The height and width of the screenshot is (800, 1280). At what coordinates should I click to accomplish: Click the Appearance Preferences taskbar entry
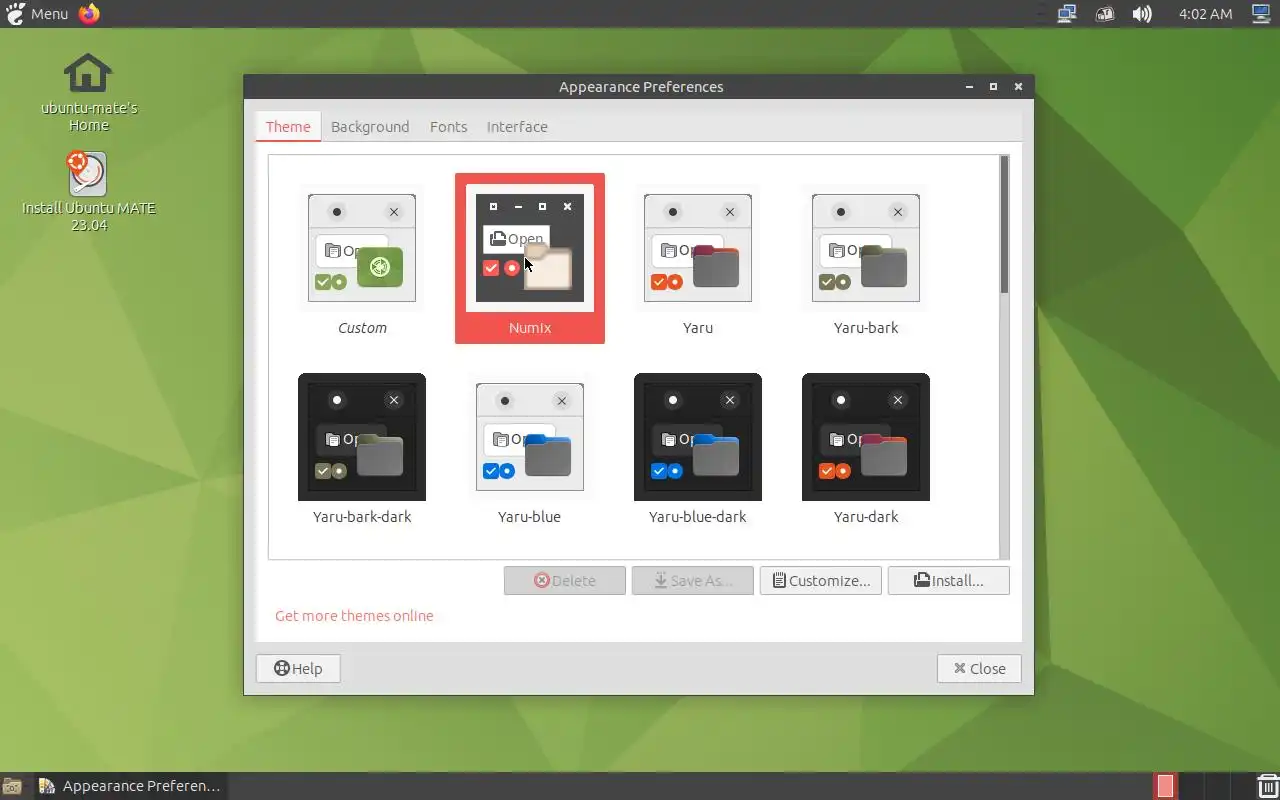[129, 786]
